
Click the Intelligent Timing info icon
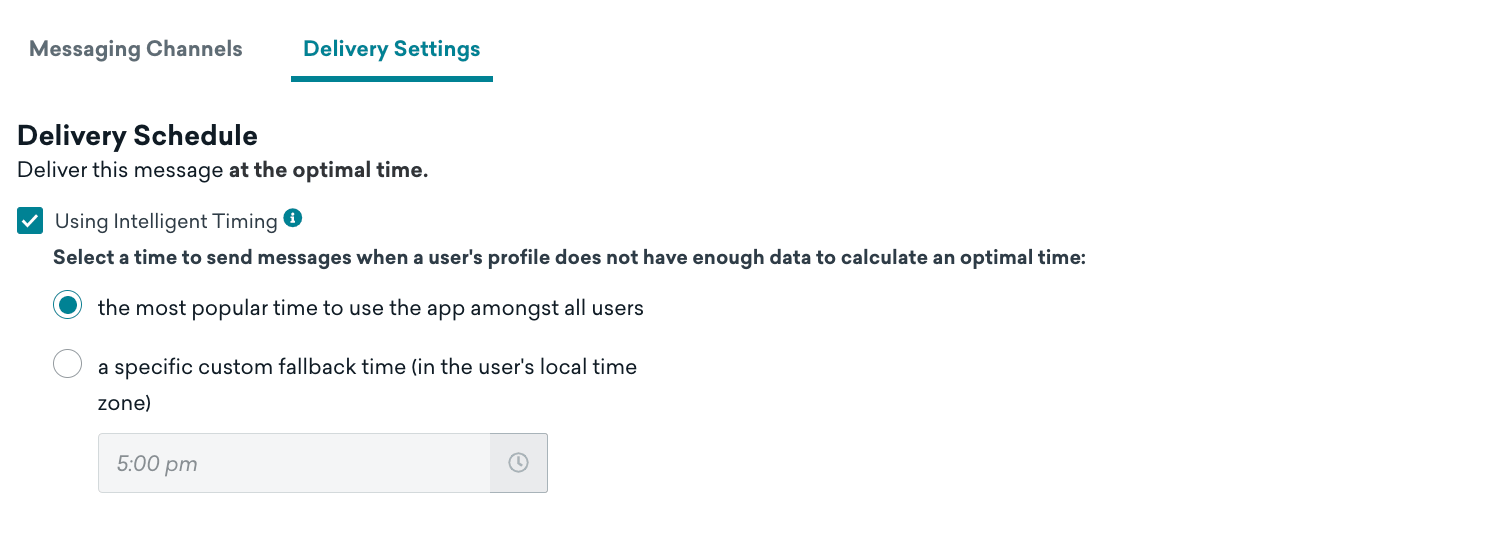click(293, 218)
